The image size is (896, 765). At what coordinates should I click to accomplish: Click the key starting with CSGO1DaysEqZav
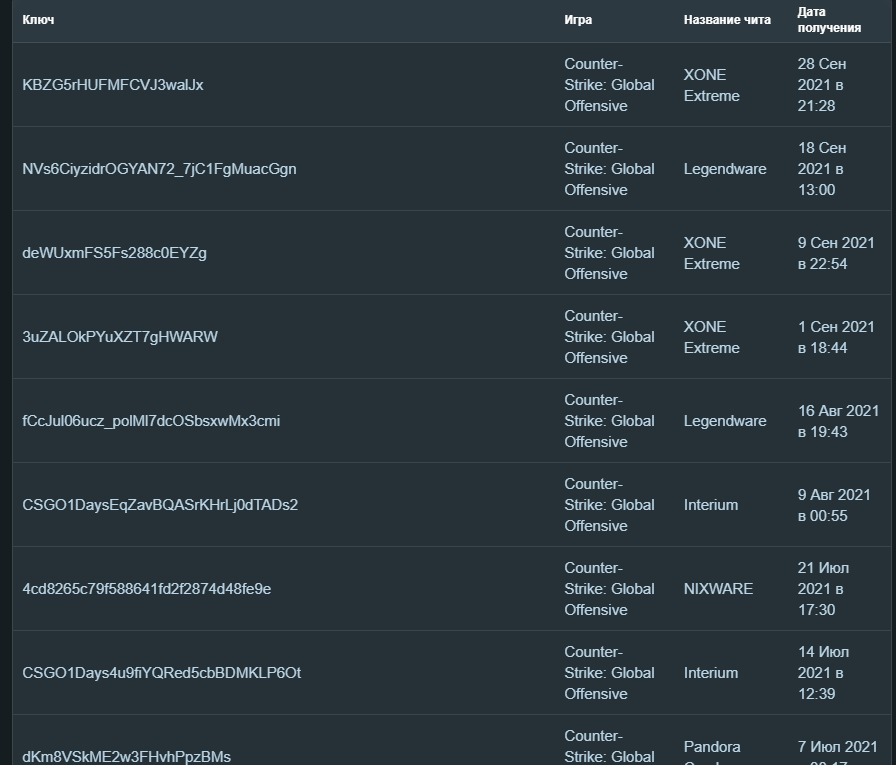(160, 505)
